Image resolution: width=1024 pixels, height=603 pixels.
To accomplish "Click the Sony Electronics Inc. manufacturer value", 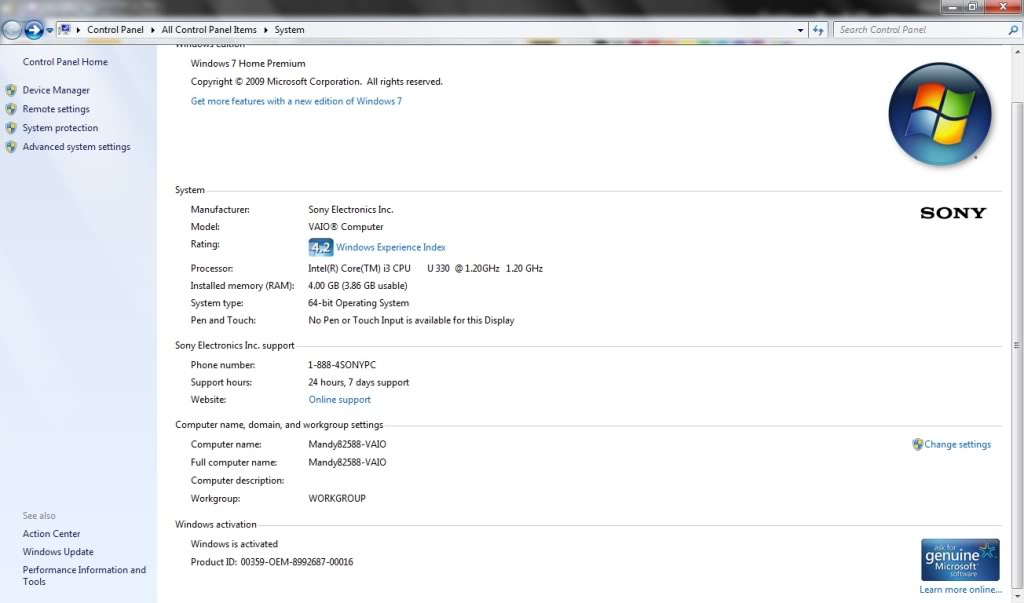I will point(351,210).
